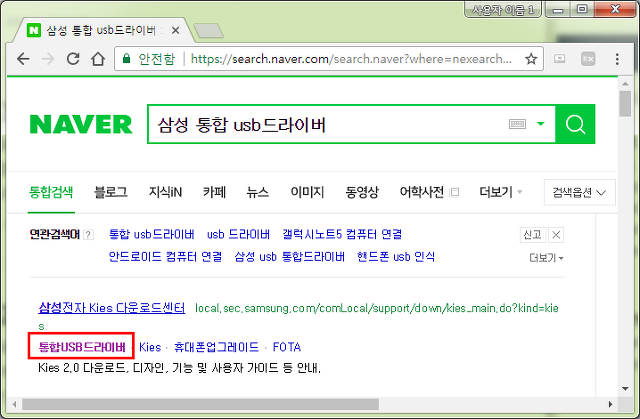
Task: Click the 신고 report button
Action: [x=533, y=235]
